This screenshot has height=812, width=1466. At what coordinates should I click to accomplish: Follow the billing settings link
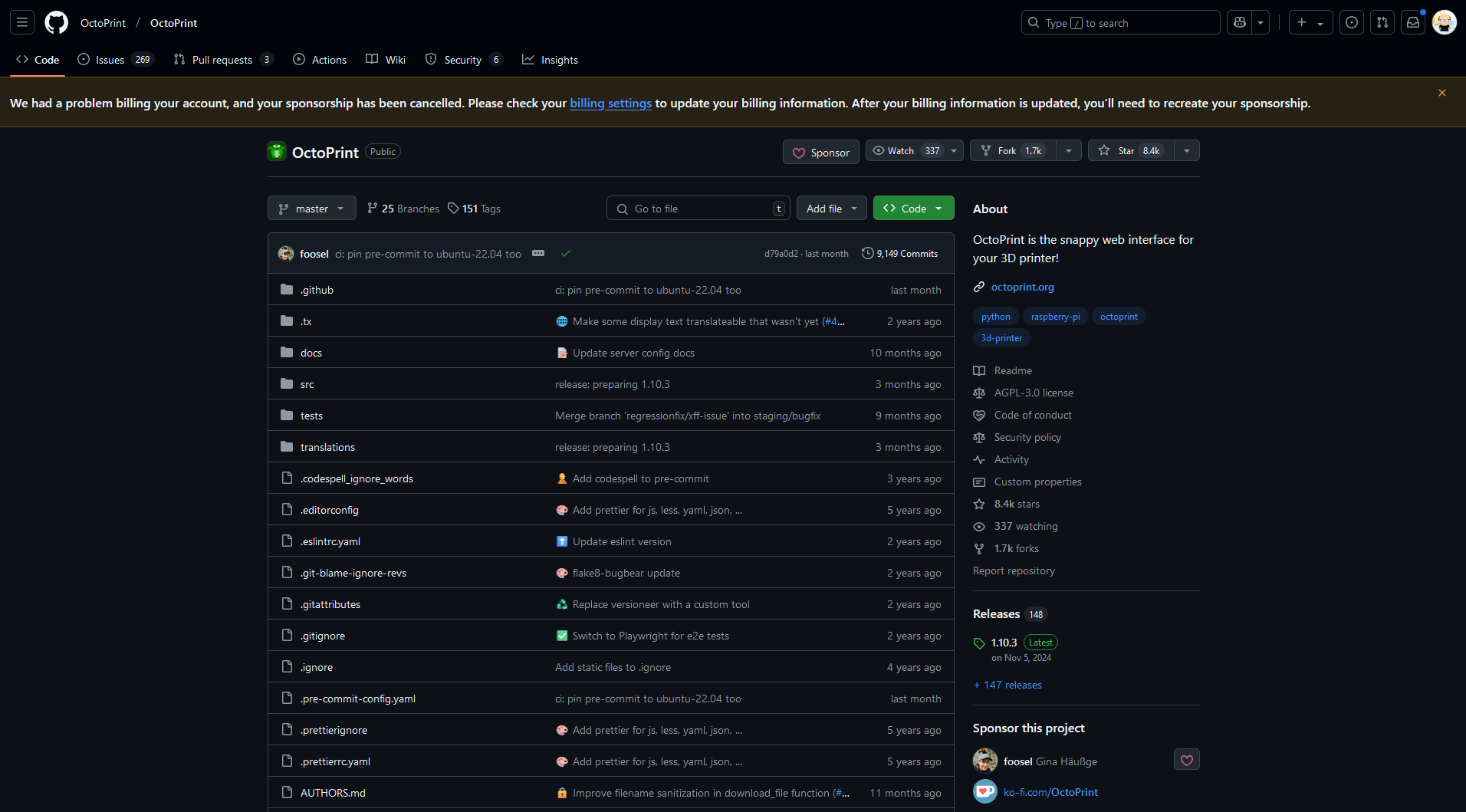click(610, 103)
